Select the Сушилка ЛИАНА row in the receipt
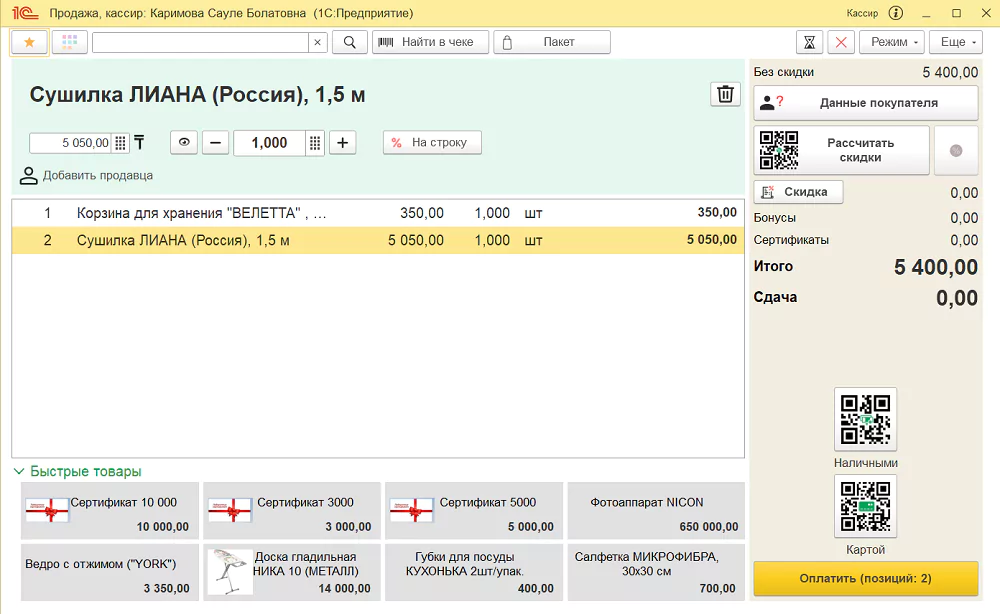 378,240
